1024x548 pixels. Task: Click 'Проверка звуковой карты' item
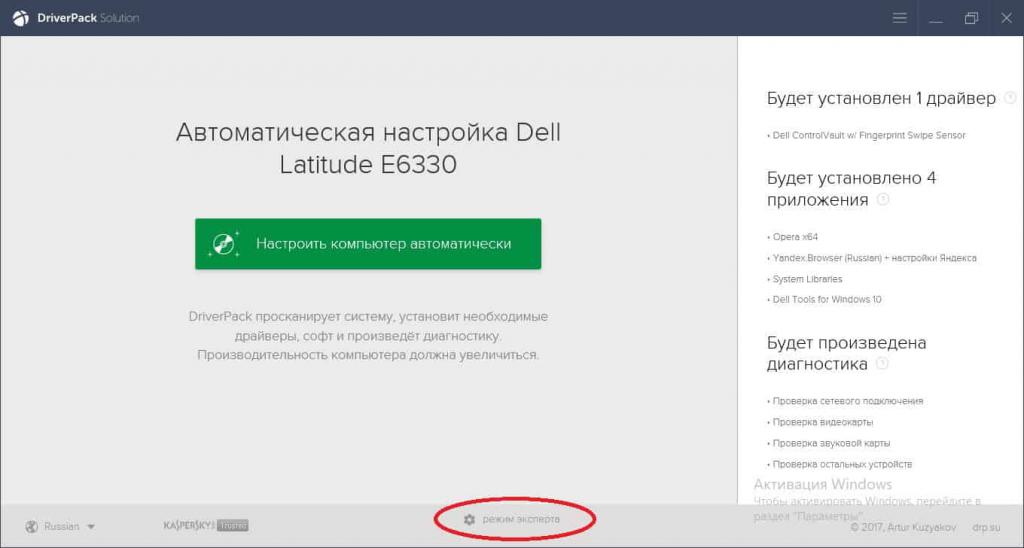(x=829, y=443)
